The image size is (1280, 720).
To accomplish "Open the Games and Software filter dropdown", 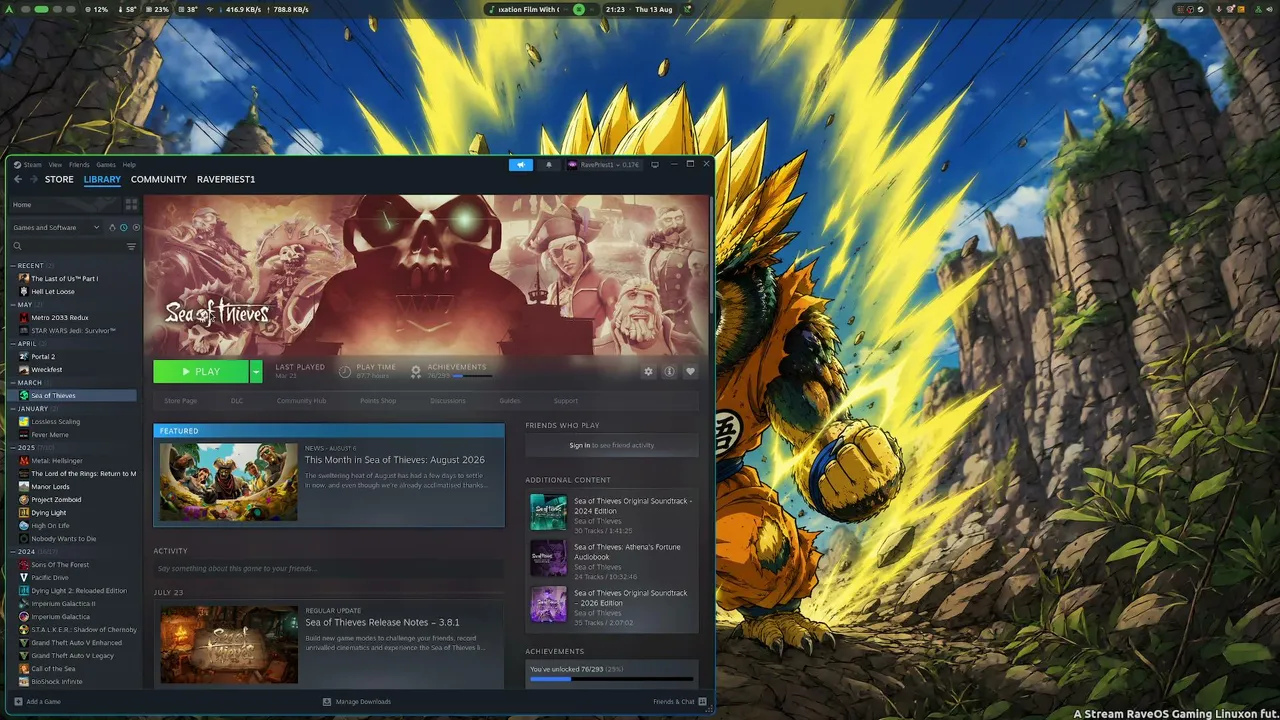I will coord(55,228).
